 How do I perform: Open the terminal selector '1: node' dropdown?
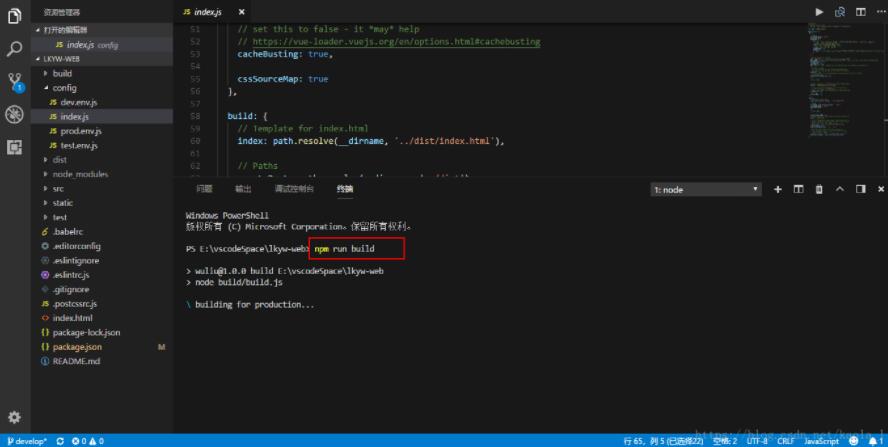[706, 190]
